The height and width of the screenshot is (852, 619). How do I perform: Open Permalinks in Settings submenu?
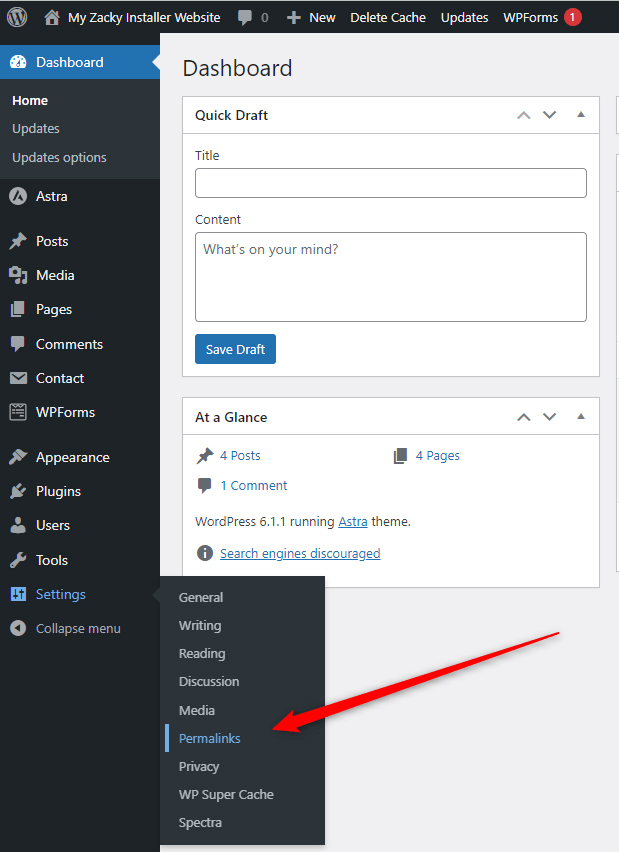pyautogui.click(x=209, y=738)
